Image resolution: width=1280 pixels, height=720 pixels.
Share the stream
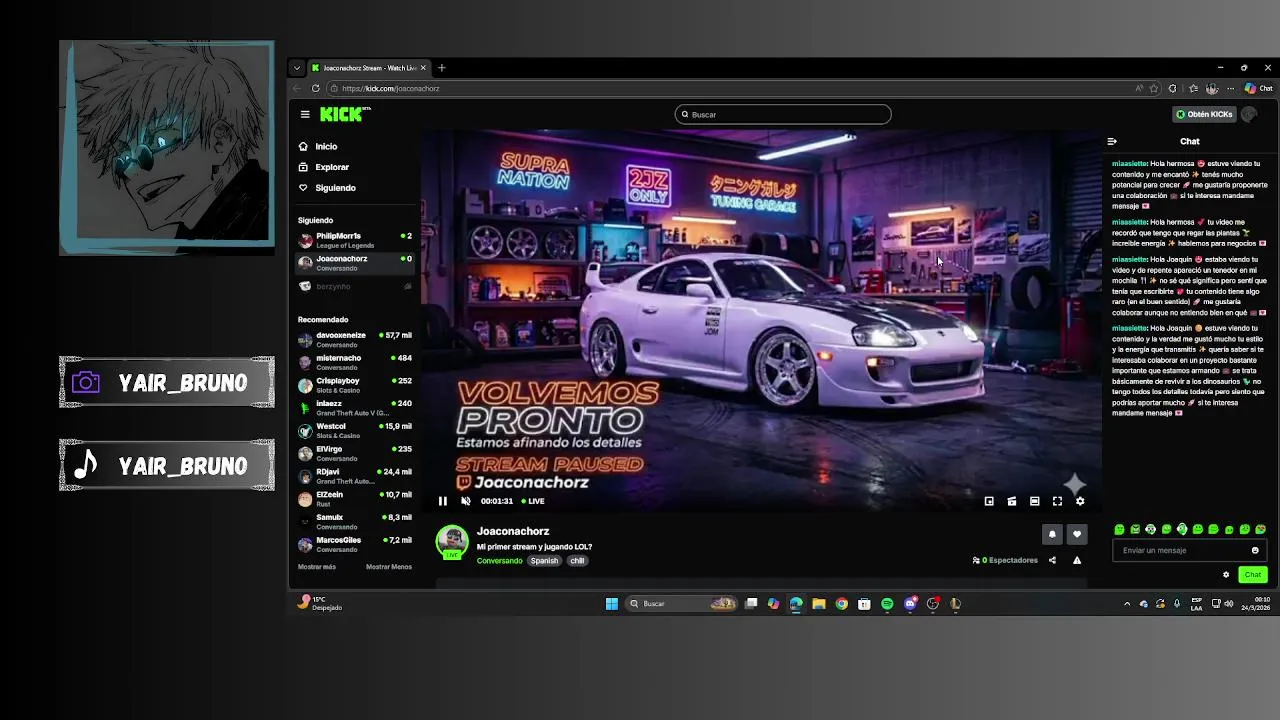pyautogui.click(x=1052, y=560)
